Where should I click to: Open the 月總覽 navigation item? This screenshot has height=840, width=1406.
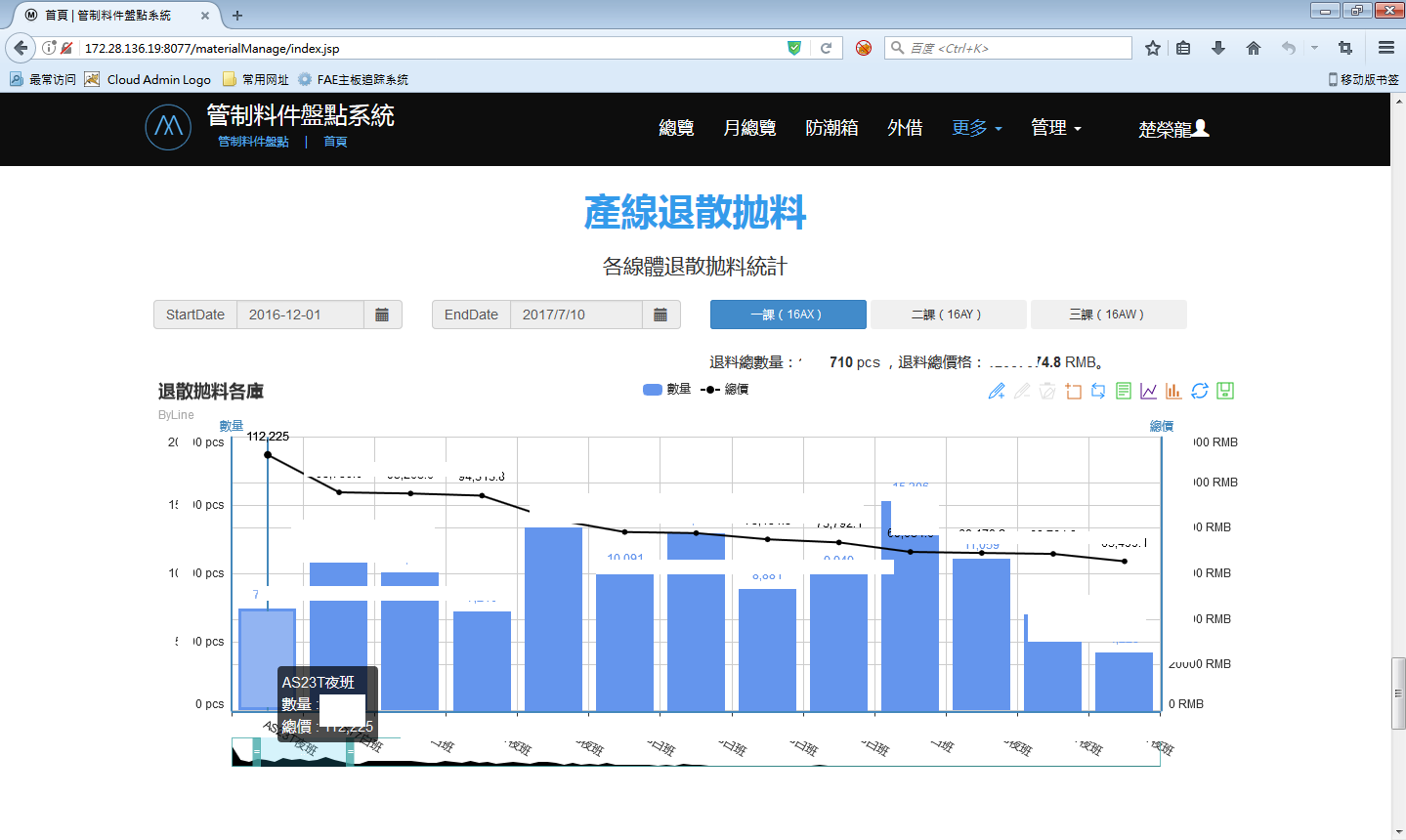tap(749, 128)
